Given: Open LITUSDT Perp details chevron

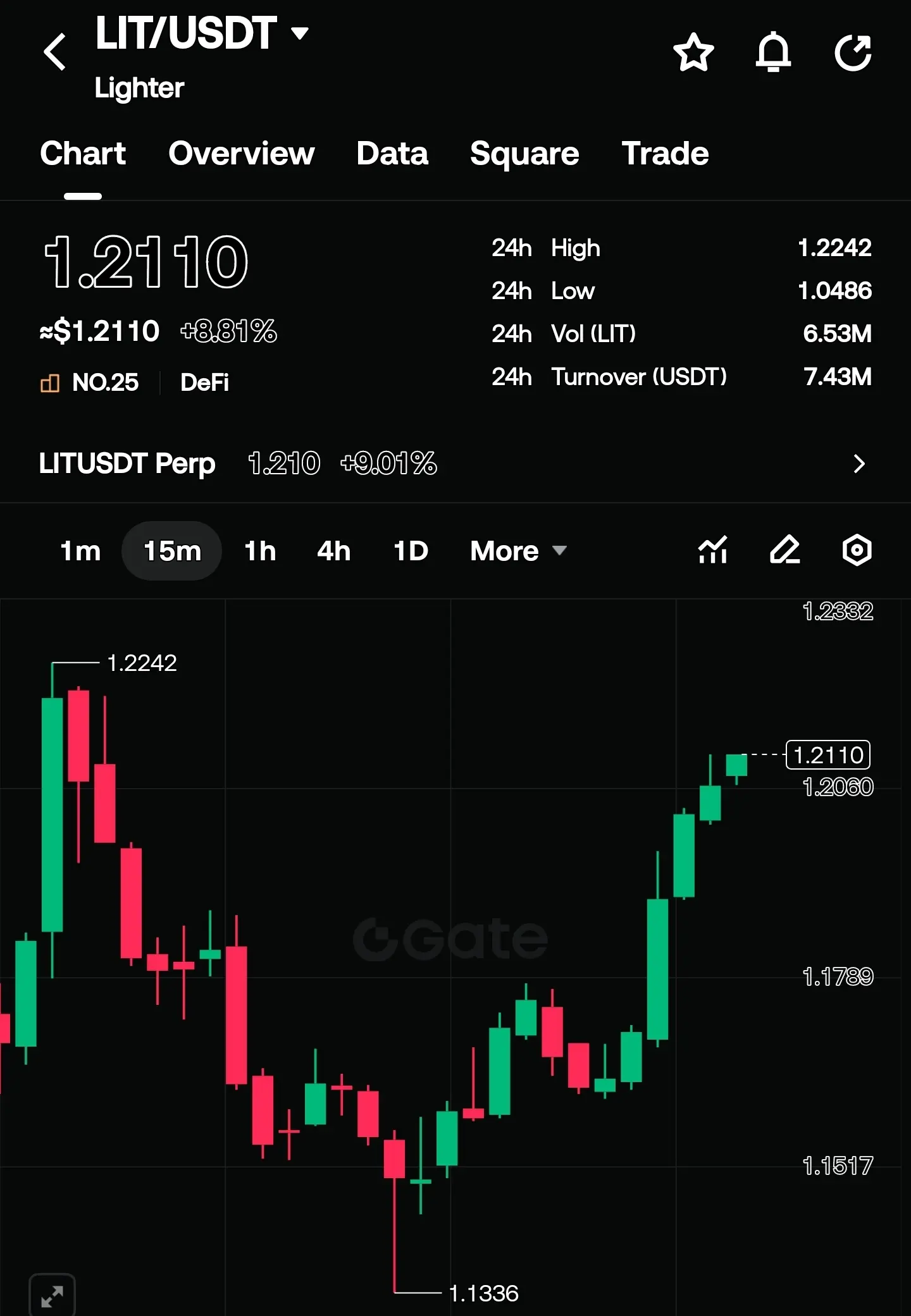Looking at the screenshot, I should [x=858, y=464].
